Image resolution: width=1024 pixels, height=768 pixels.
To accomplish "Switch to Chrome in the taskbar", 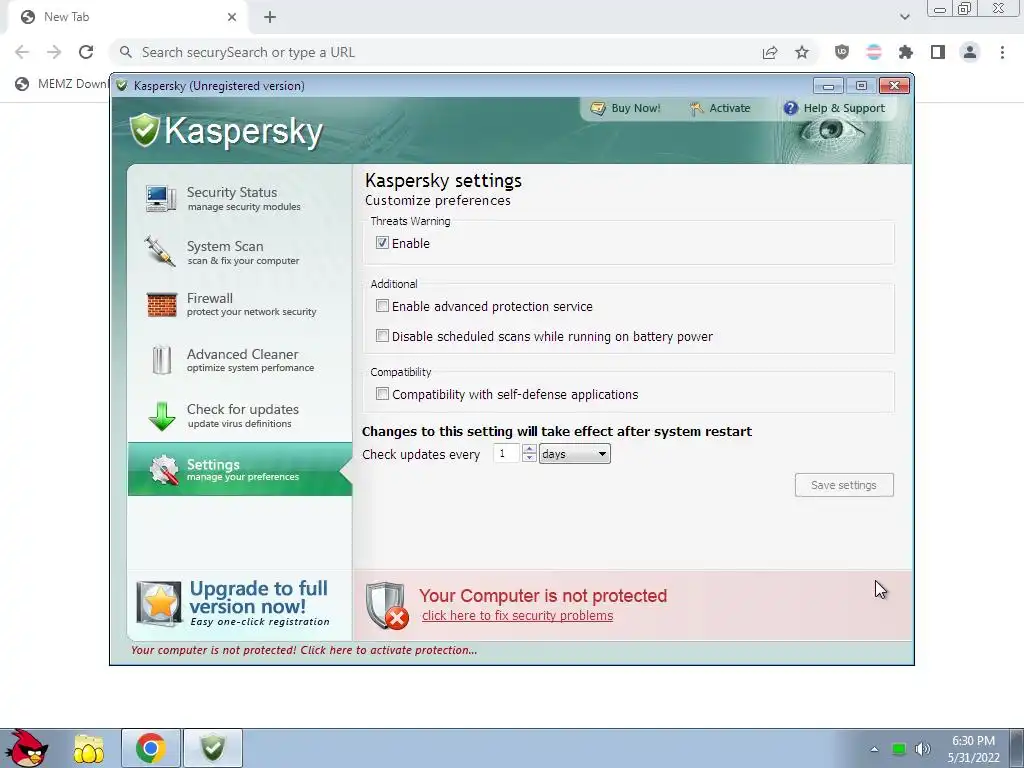I will coord(151,748).
